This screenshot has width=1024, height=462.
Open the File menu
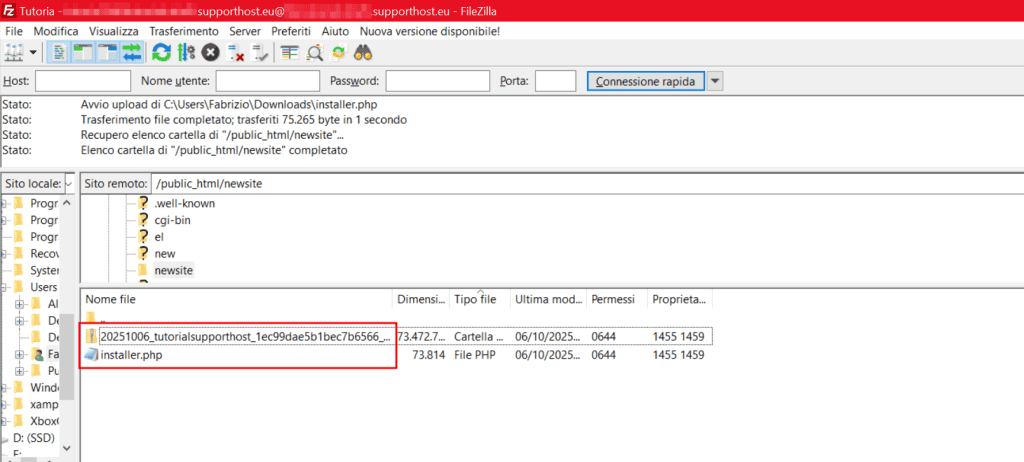(x=13, y=31)
